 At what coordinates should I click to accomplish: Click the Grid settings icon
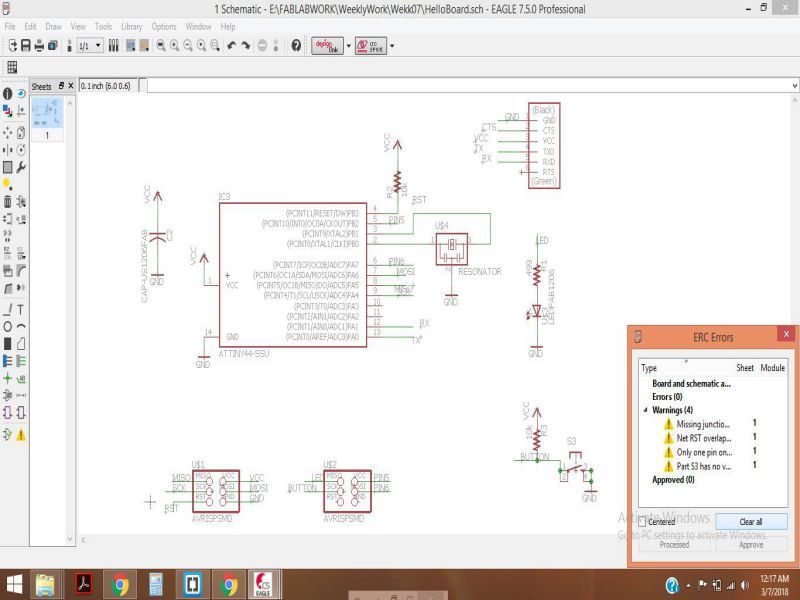pos(12,67)
